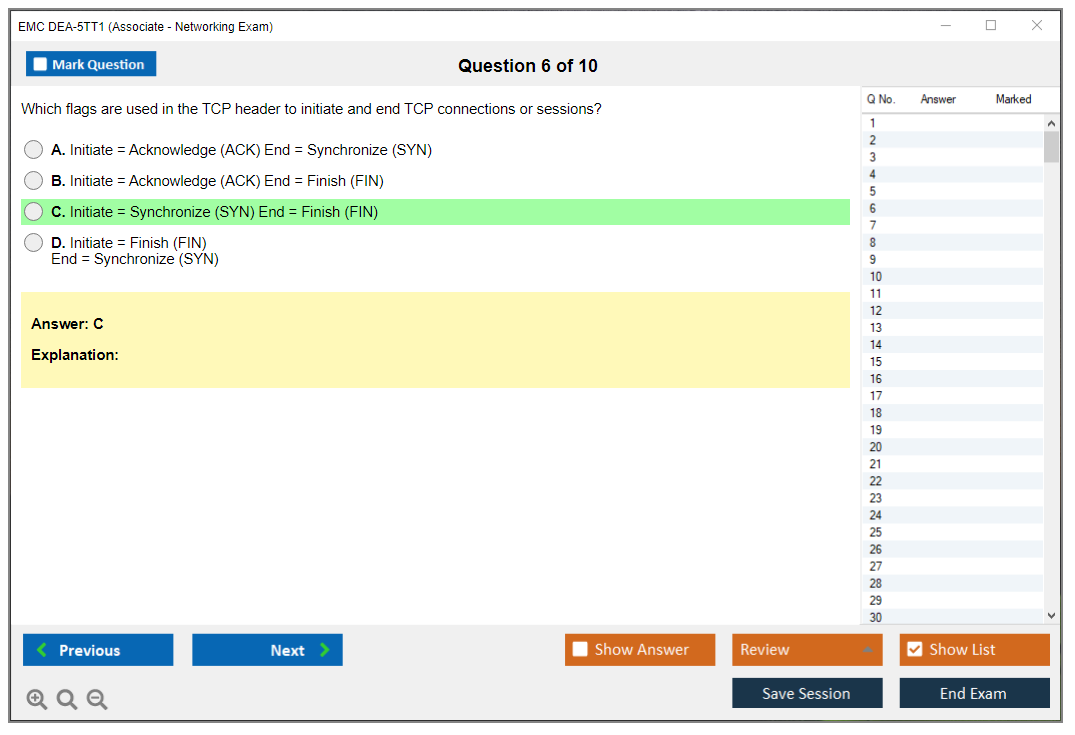Image resolution: width=1075 pixels, height=735 pixels.
Task: Expand the Review dropdown arrow
Action: tap(866, 650)
